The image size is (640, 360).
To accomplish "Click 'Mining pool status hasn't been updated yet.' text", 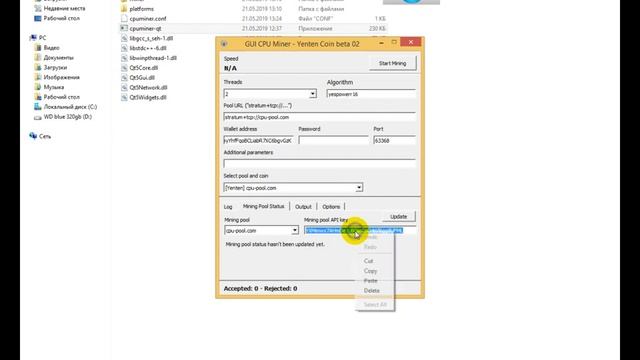I will [276, 244].
